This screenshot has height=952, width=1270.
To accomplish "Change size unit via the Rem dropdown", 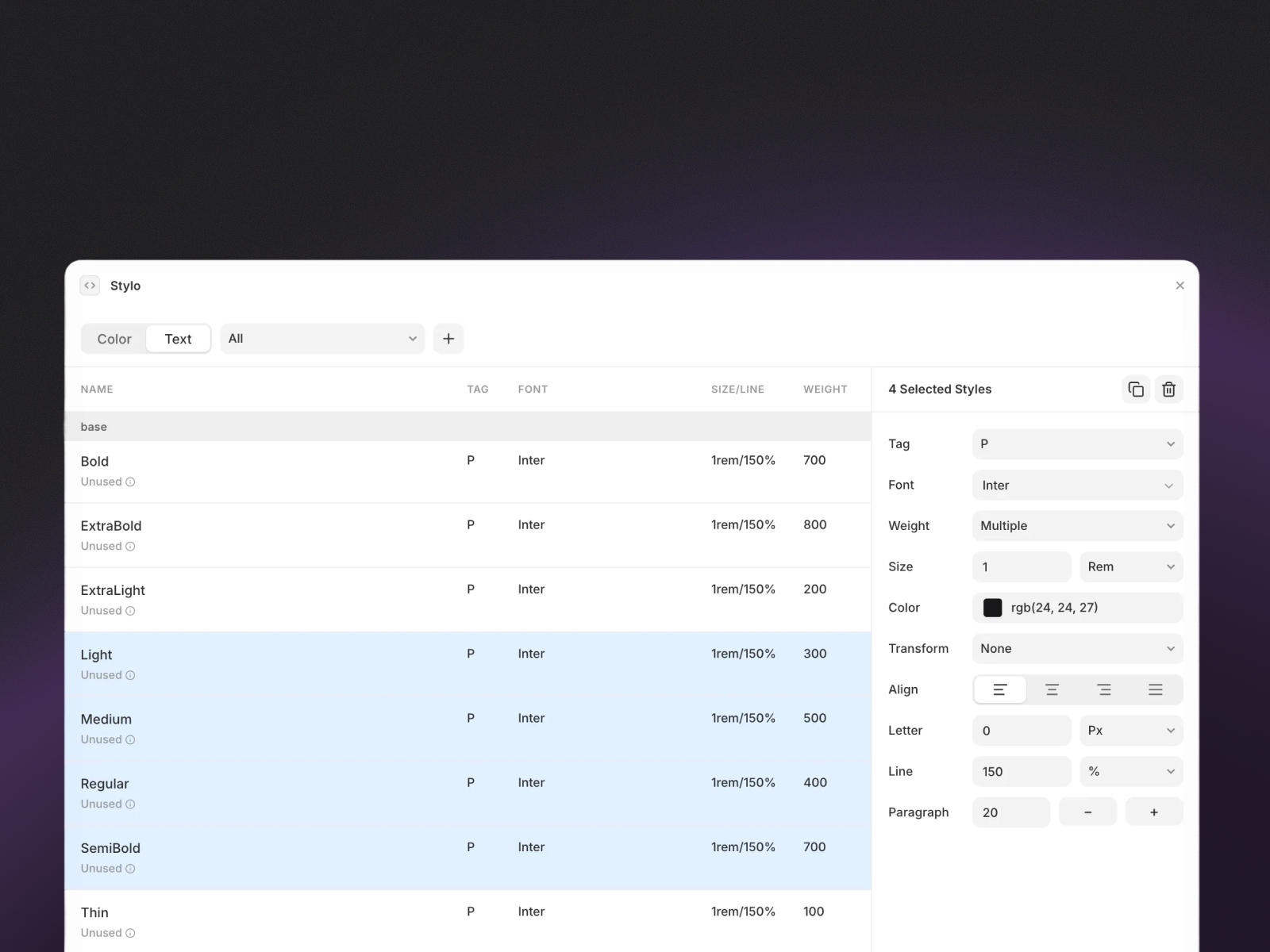I will (x=1130, y=566).
